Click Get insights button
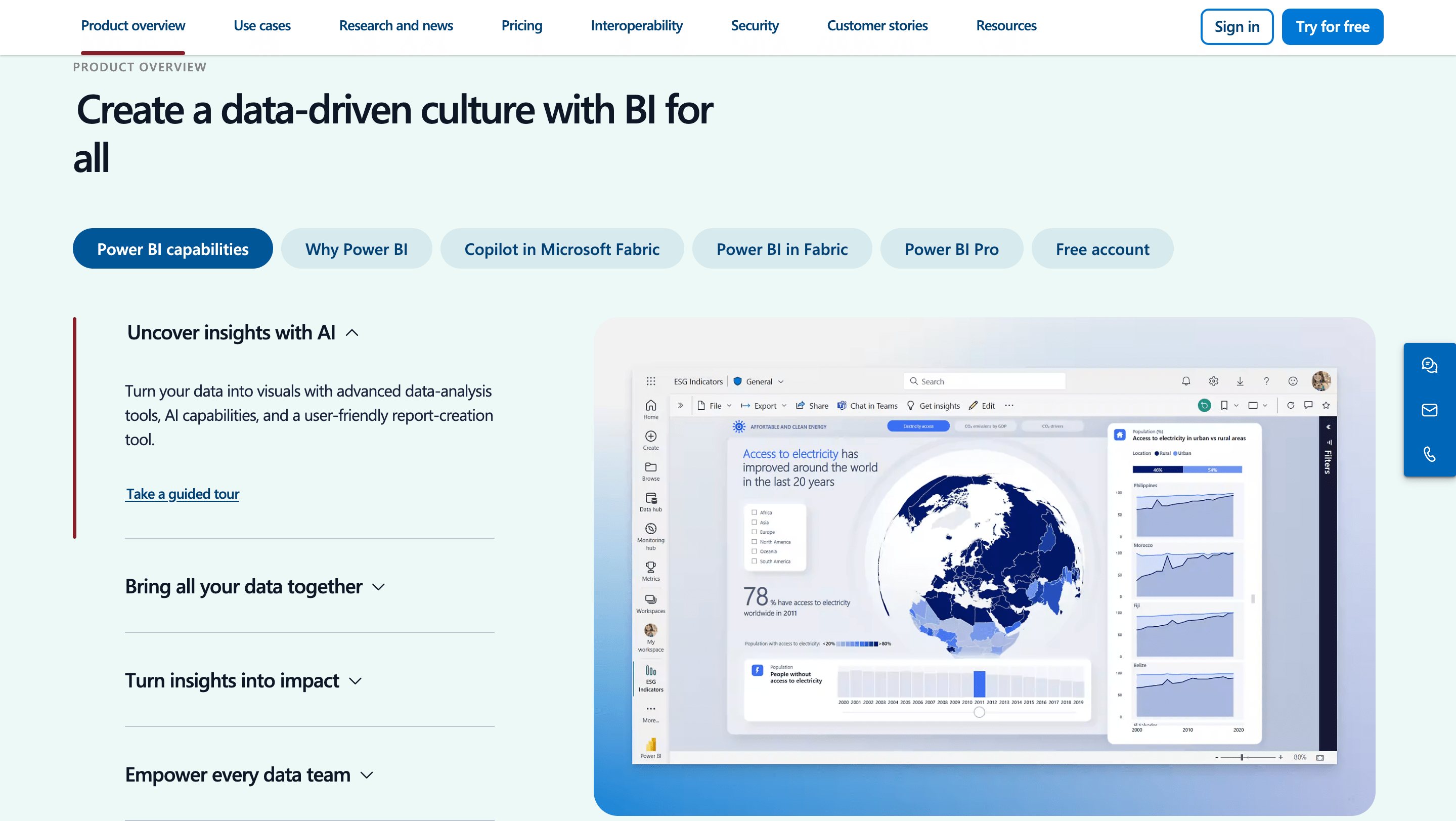Screen dimensions: 1456x821 (x=933, y=405)
